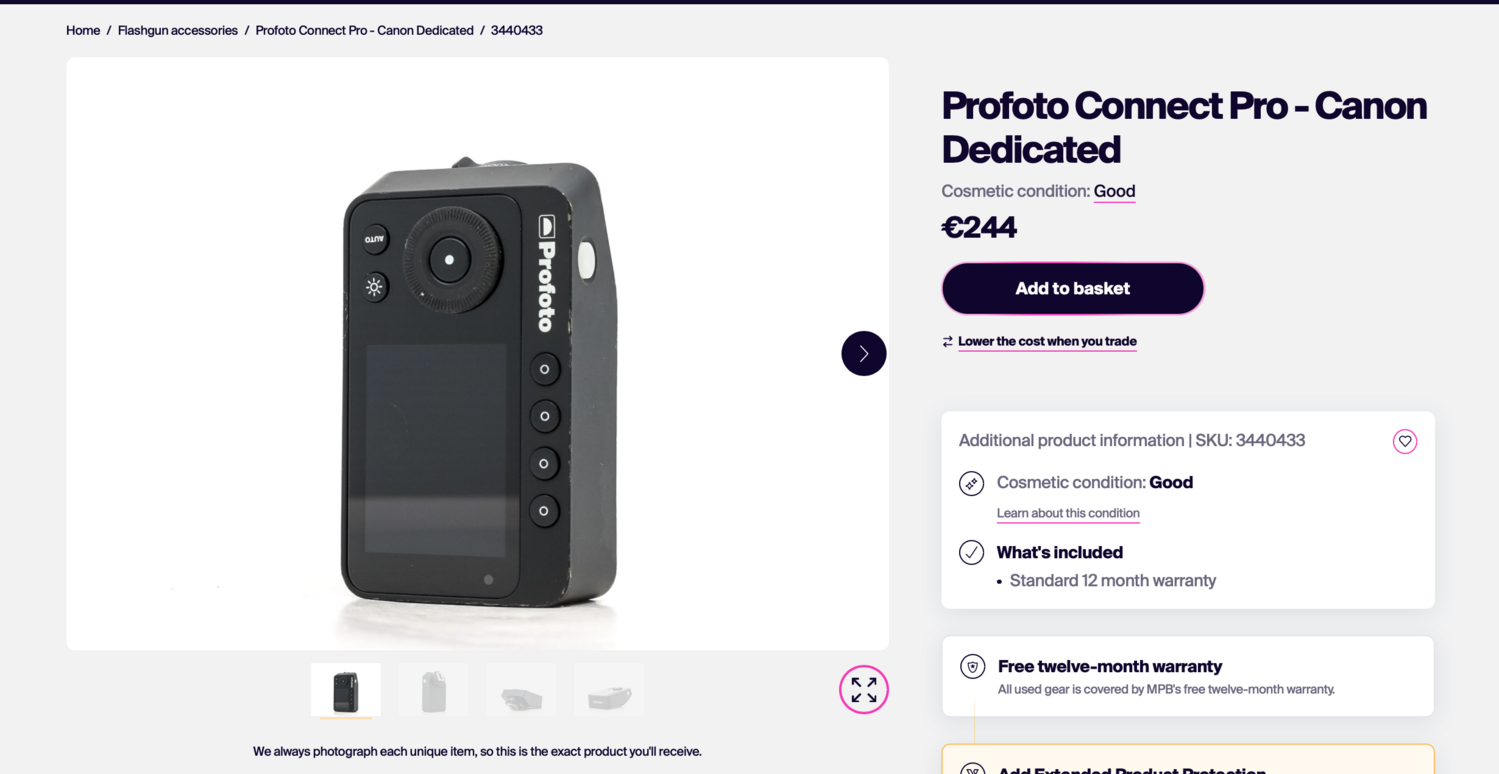Click the cosmetic condition sparkle icon
The height and width of the screenshot is (774, 1499).
coord(971,483)
